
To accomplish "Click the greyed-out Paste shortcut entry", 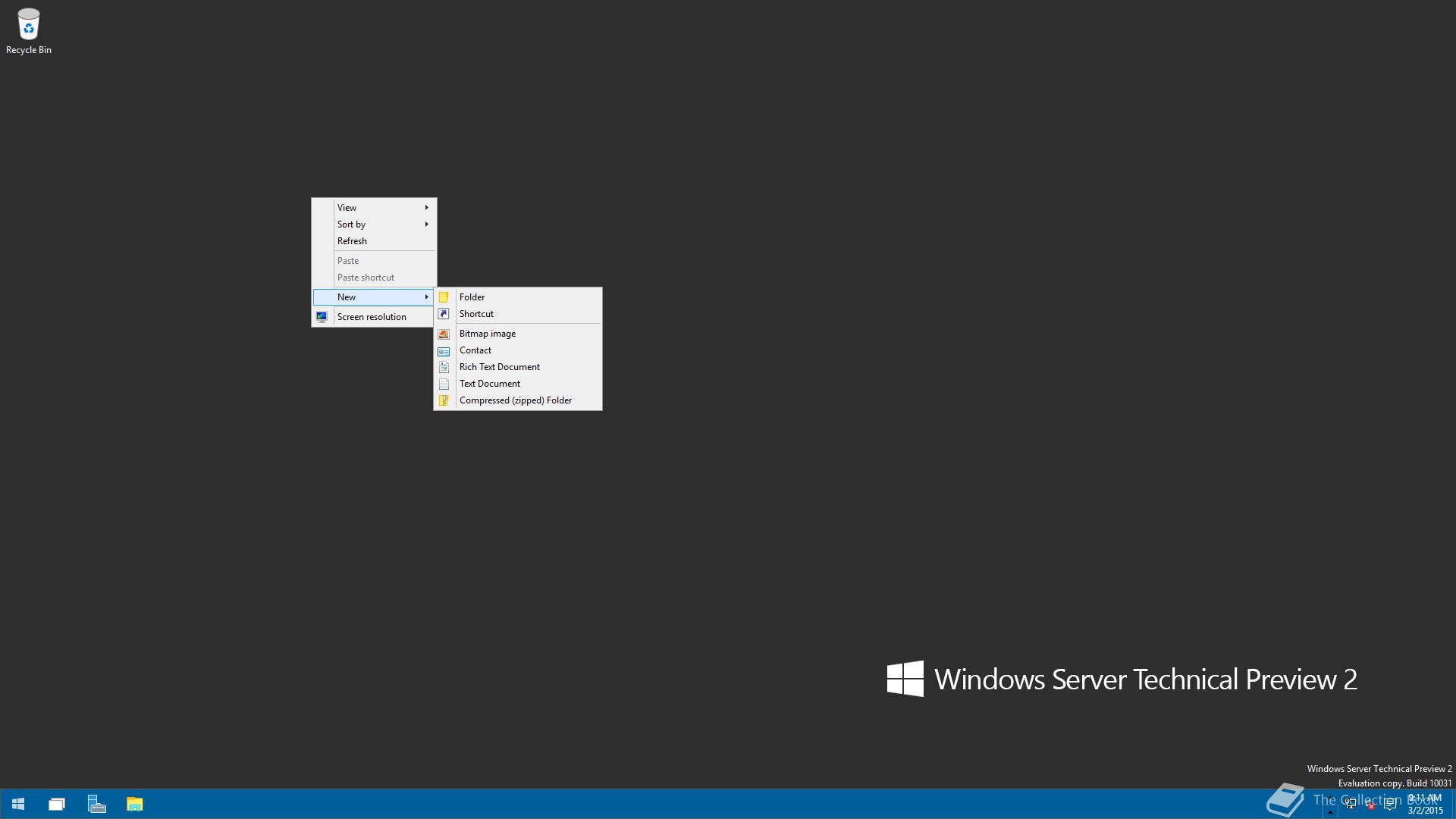I will click(375, 278).
